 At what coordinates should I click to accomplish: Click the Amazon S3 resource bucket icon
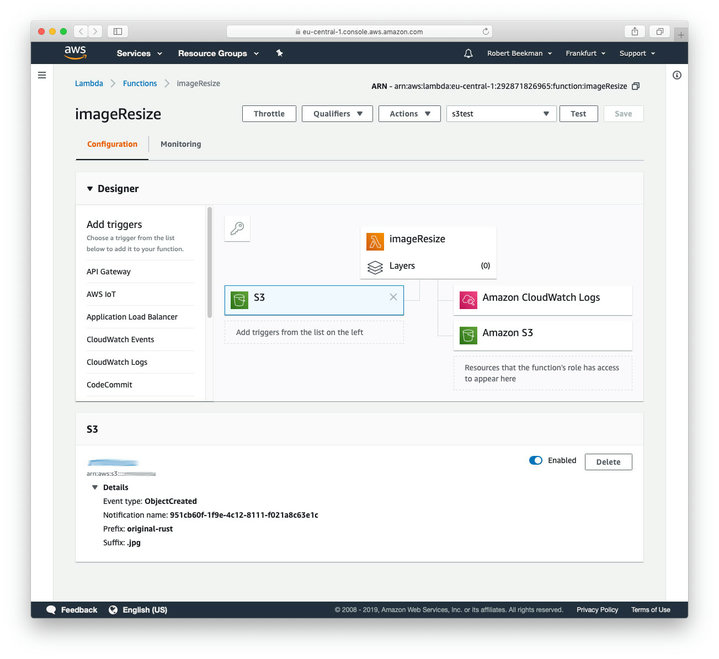click(468, 335)
